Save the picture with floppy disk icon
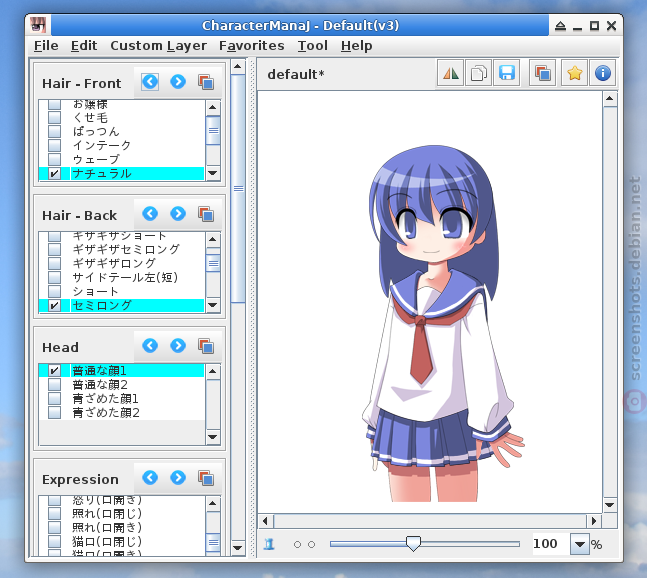Screen dimensions: 647x578 [507, 73]
